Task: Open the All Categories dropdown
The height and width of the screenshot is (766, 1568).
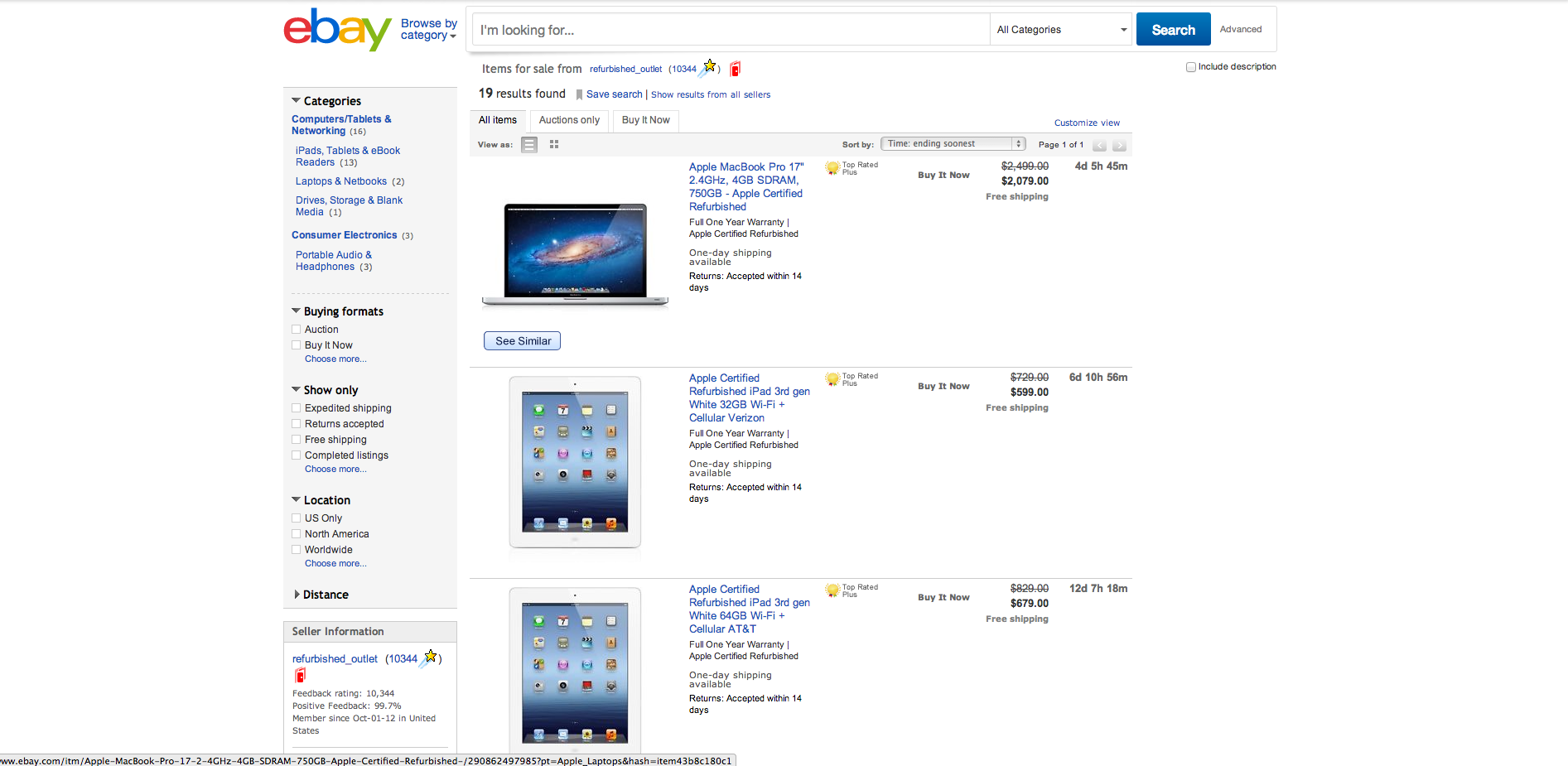Action: coord(1061,30)
